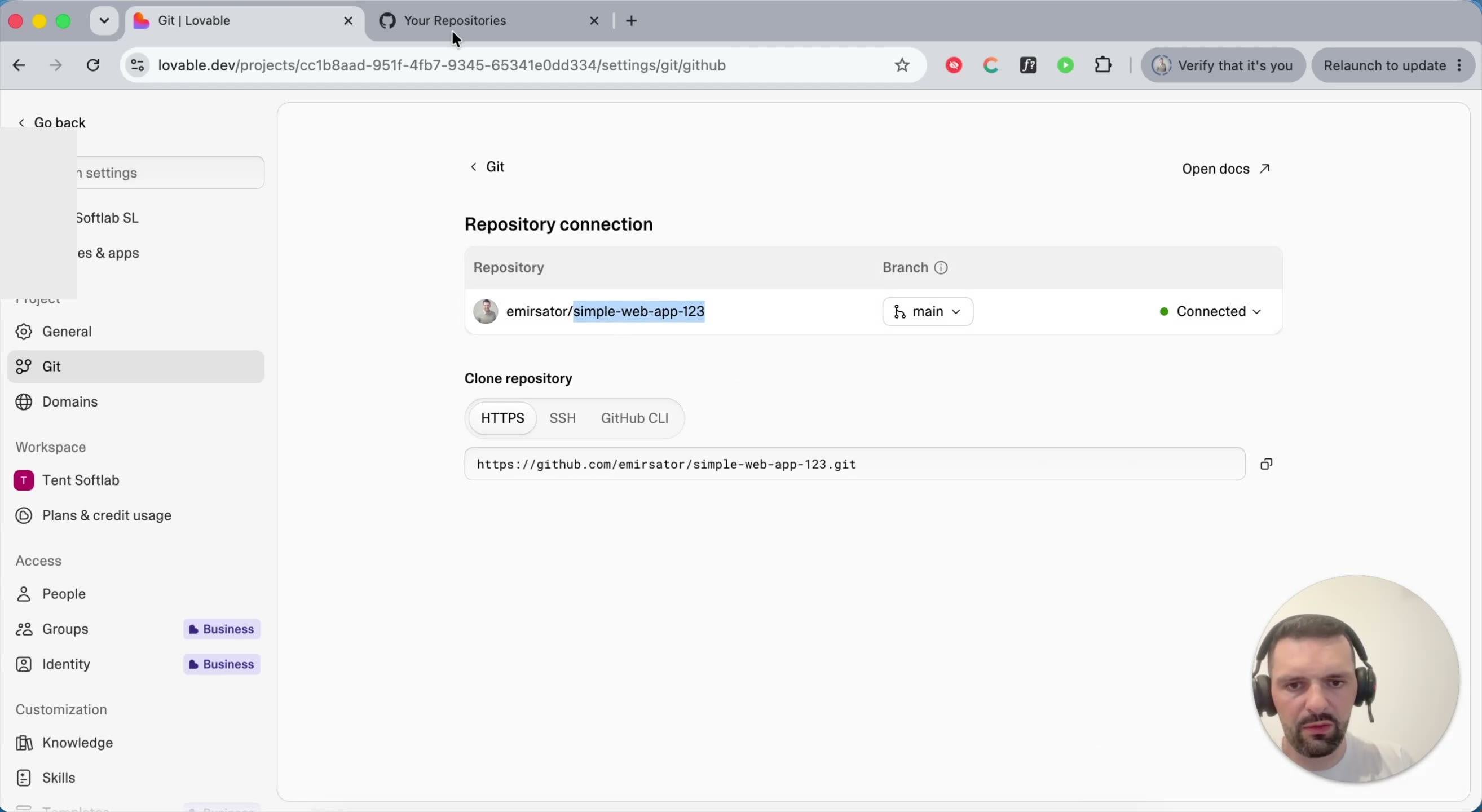The height and width of the screenshot is (812, 1482).
Task: Select the GitHub CLI clone option
Action: coord(634,418)
